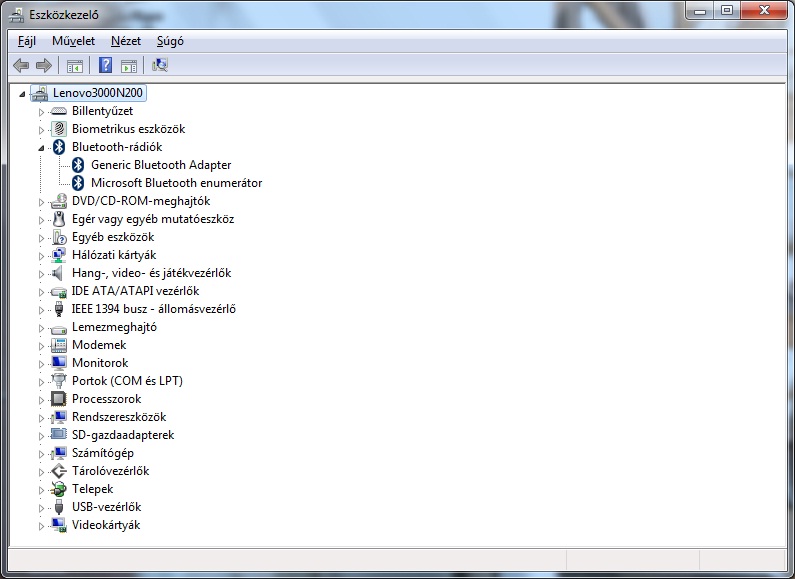795x579 pixels.
Task: Select Microsoft Bluetooth enumerátor device
Action: (x=176, y=183)
